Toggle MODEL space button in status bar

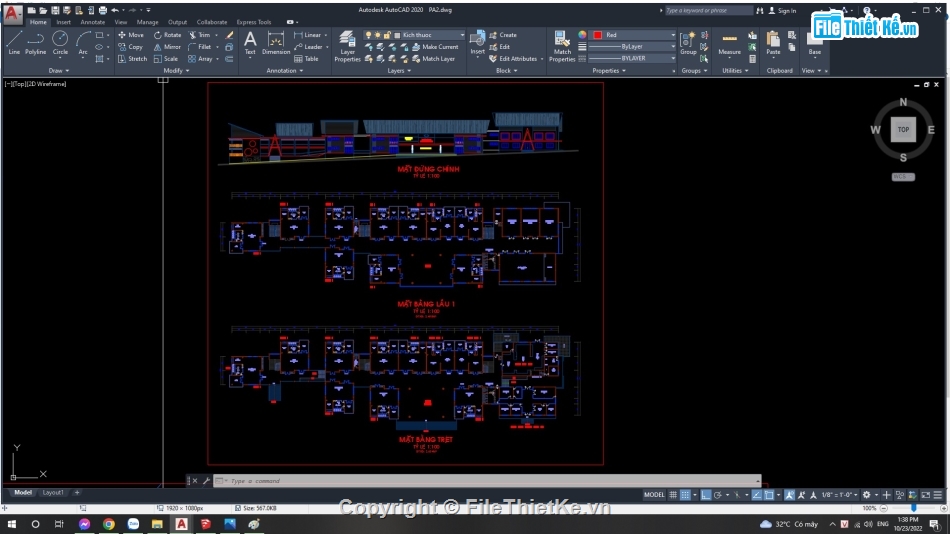(x=654, y=495)
